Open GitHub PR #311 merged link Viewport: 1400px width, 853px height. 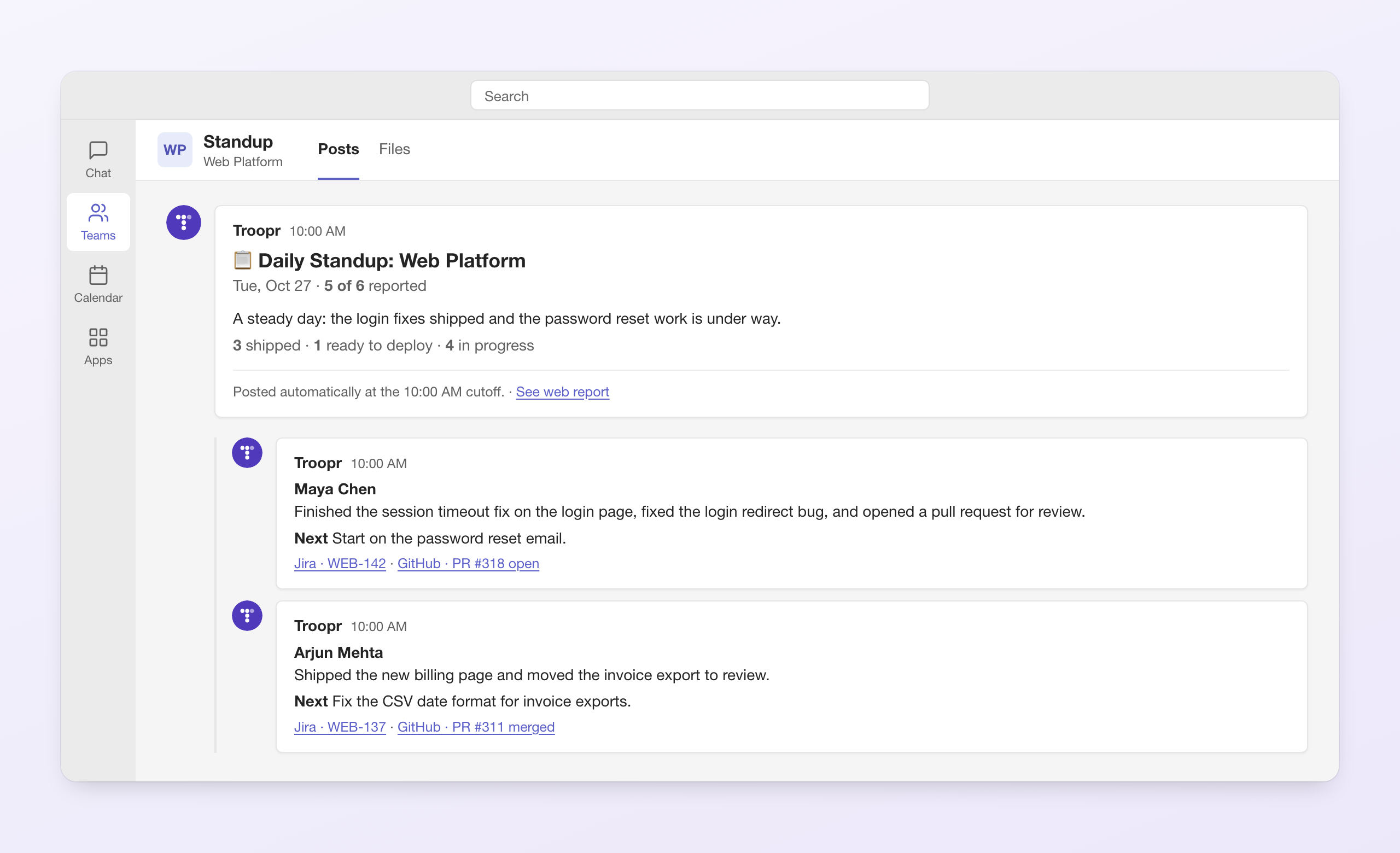[x=476, y=727]
